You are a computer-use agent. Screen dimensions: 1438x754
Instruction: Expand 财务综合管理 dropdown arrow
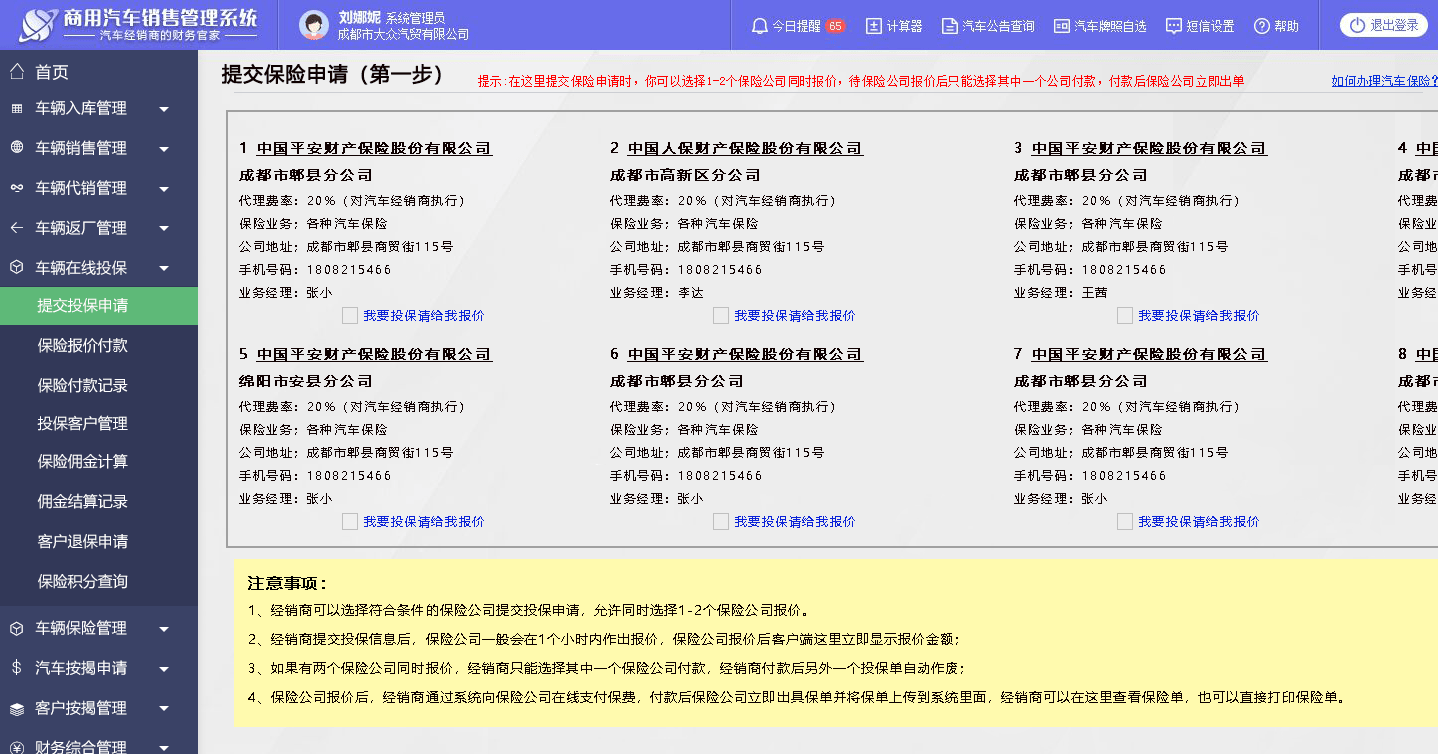(x=164, y=747)
